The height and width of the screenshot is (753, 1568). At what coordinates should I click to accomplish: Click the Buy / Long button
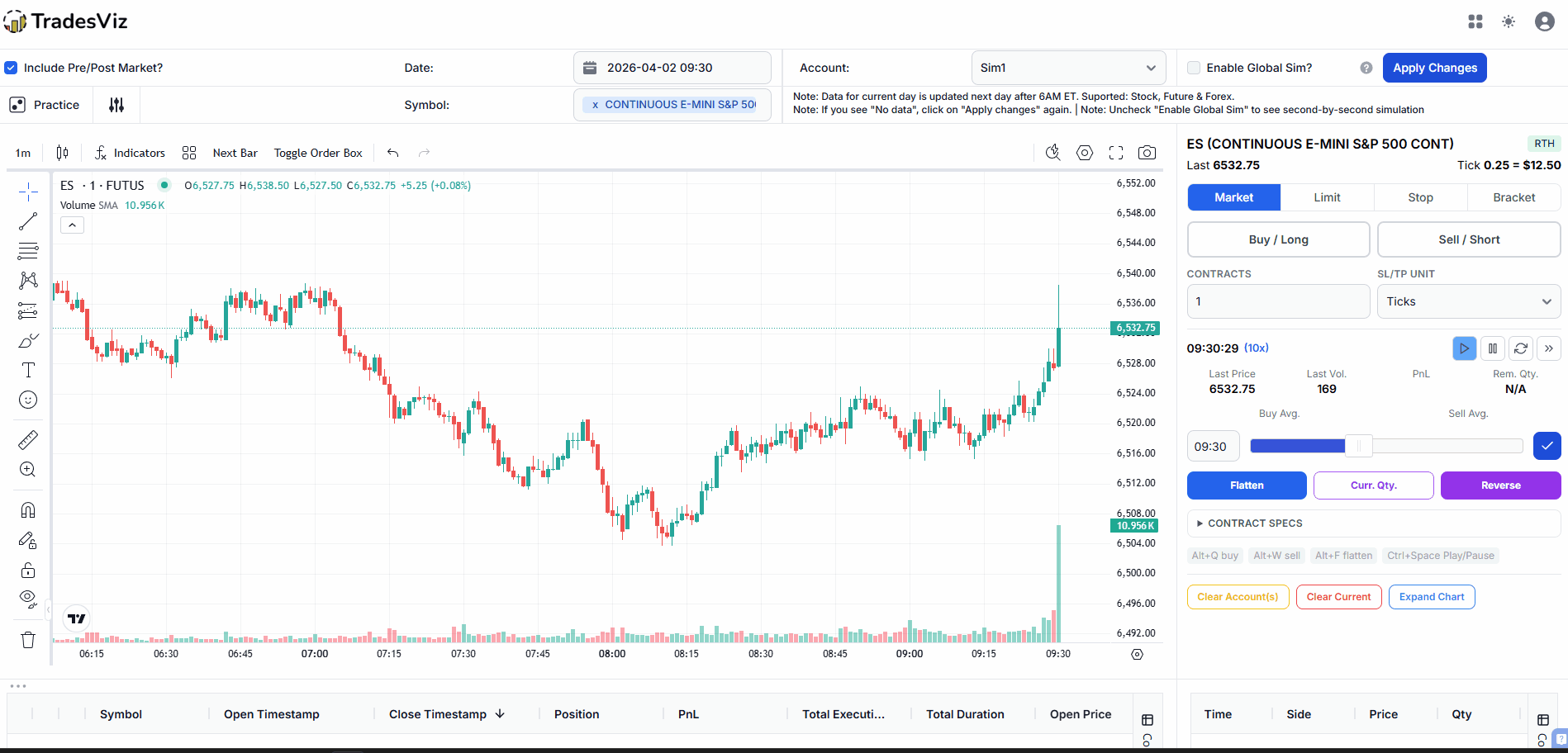1278,239
